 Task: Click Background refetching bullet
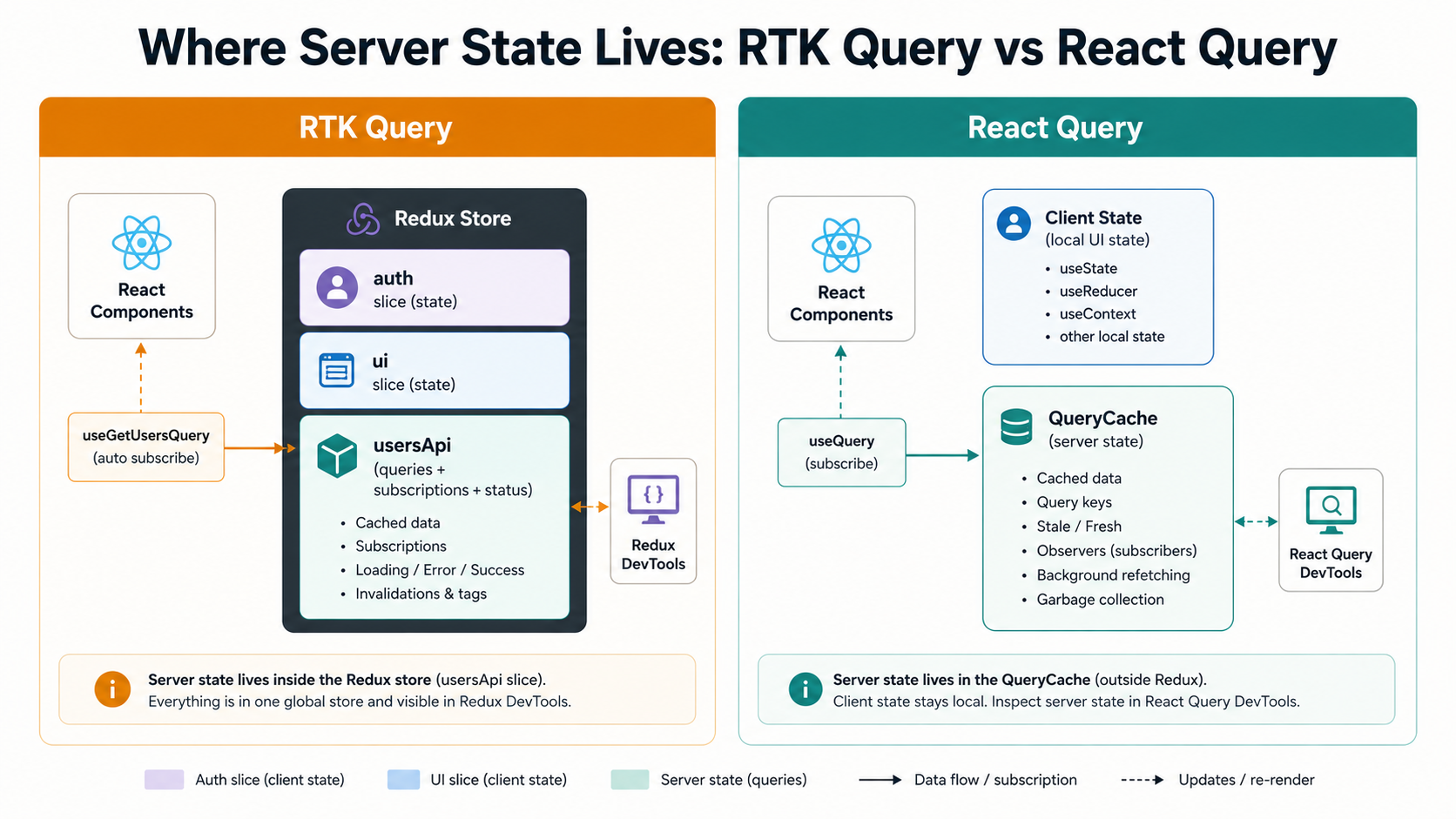[x=1113, y=575]
